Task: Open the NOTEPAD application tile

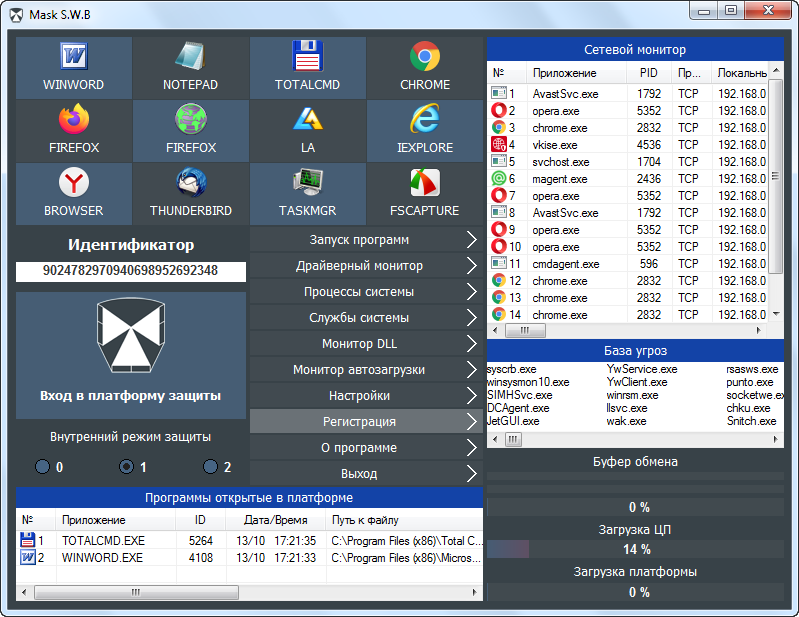Action: (x=190, y=67)
